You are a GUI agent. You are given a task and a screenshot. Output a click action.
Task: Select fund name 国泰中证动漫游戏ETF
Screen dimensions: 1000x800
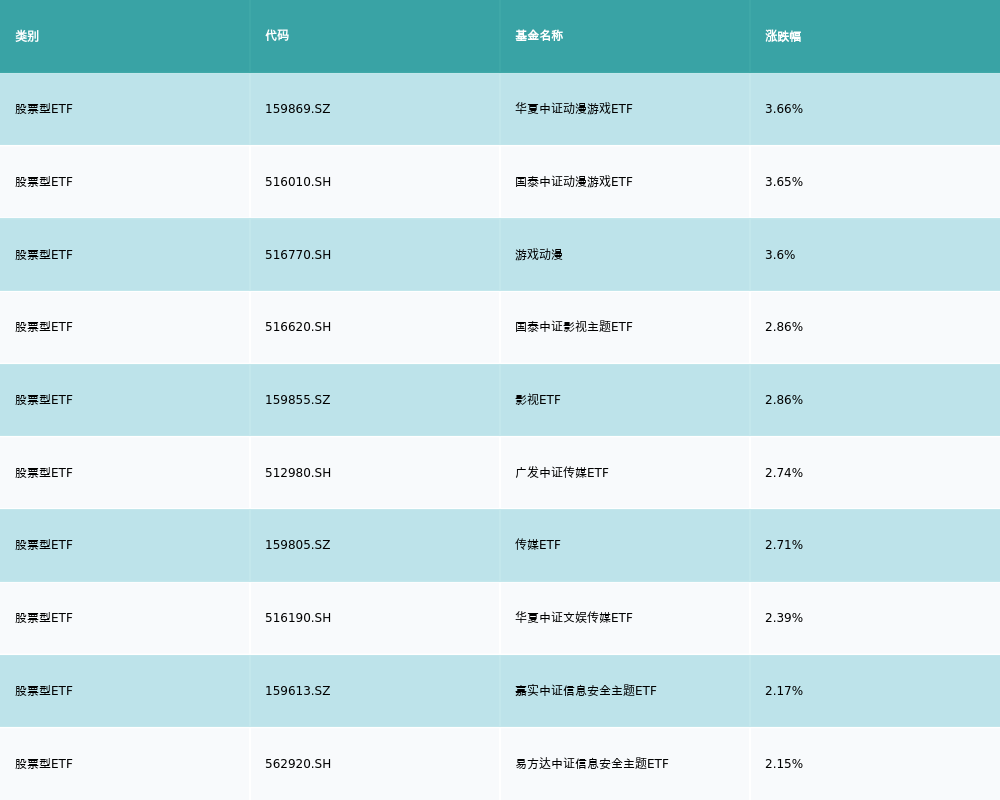(x=574, y=182)
